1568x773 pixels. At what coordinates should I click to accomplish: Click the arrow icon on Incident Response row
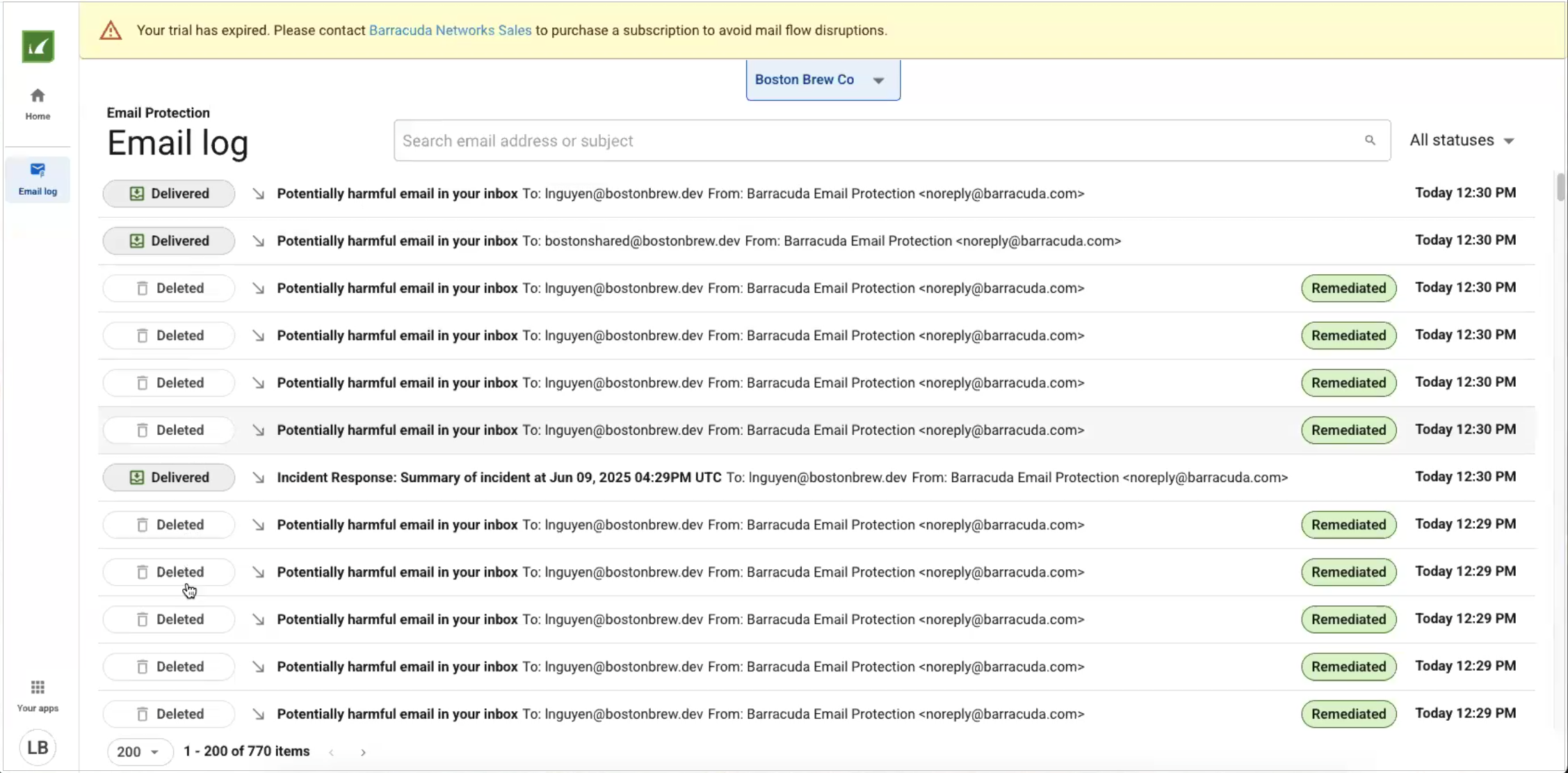click(259, 477)
